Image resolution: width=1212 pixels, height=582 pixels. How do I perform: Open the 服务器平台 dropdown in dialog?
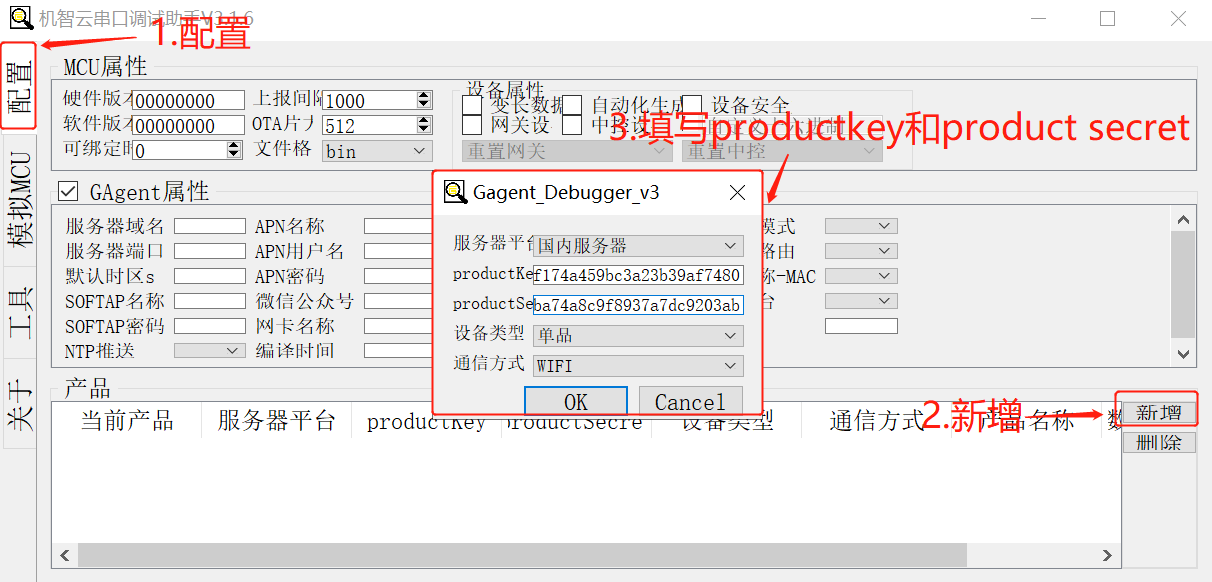point(637,246)
